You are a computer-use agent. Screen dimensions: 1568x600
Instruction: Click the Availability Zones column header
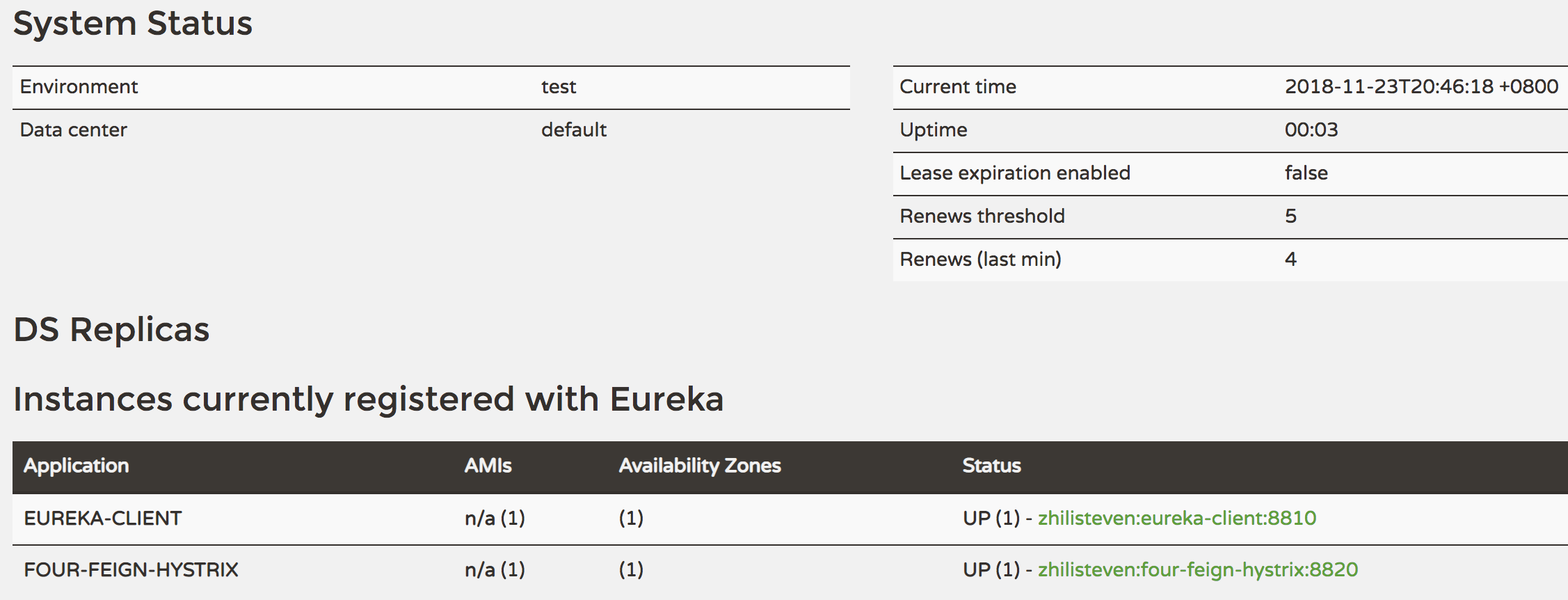pos(700,466)
